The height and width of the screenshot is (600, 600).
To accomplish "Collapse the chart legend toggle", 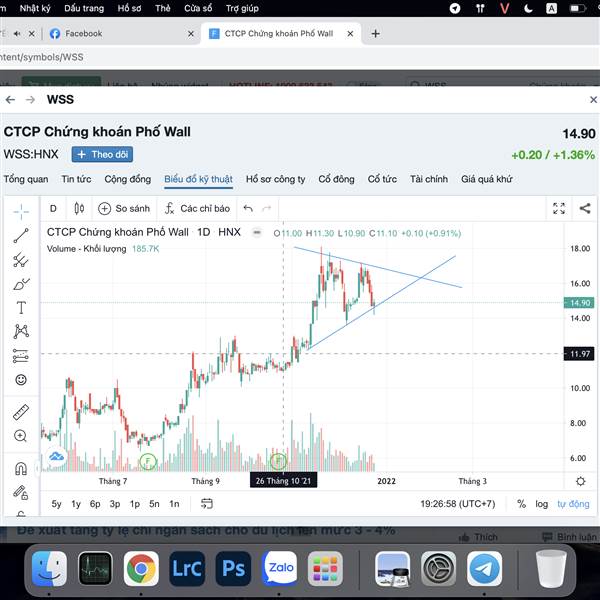I will 257,232.
